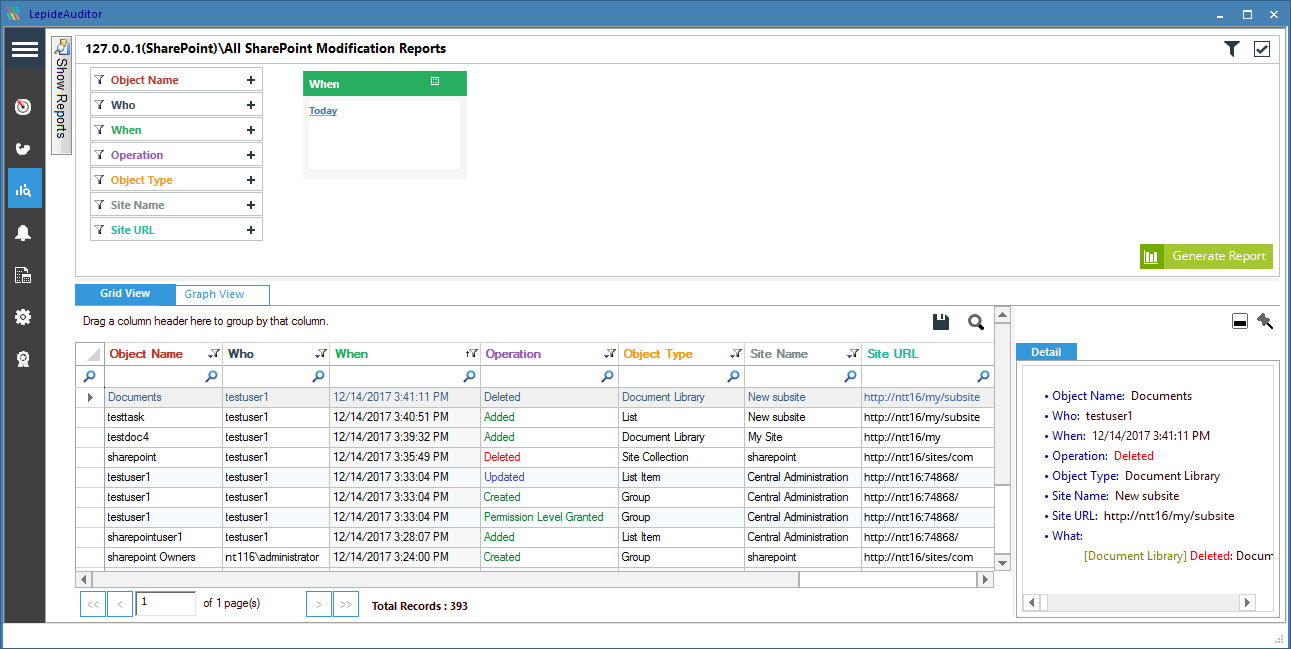Click the grid vertical scrollbar up arrow
The height and width of the screenshot is (649, 1291).
(1002, 315)
